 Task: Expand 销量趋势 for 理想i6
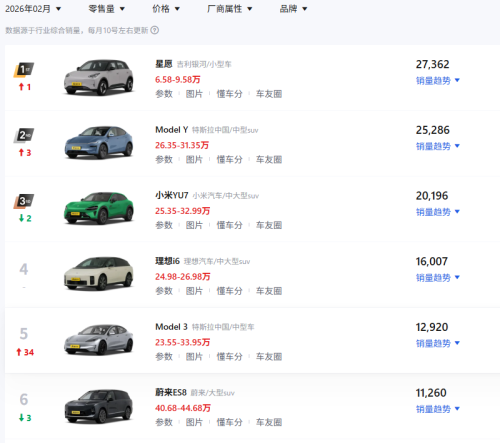click(438, 277)
